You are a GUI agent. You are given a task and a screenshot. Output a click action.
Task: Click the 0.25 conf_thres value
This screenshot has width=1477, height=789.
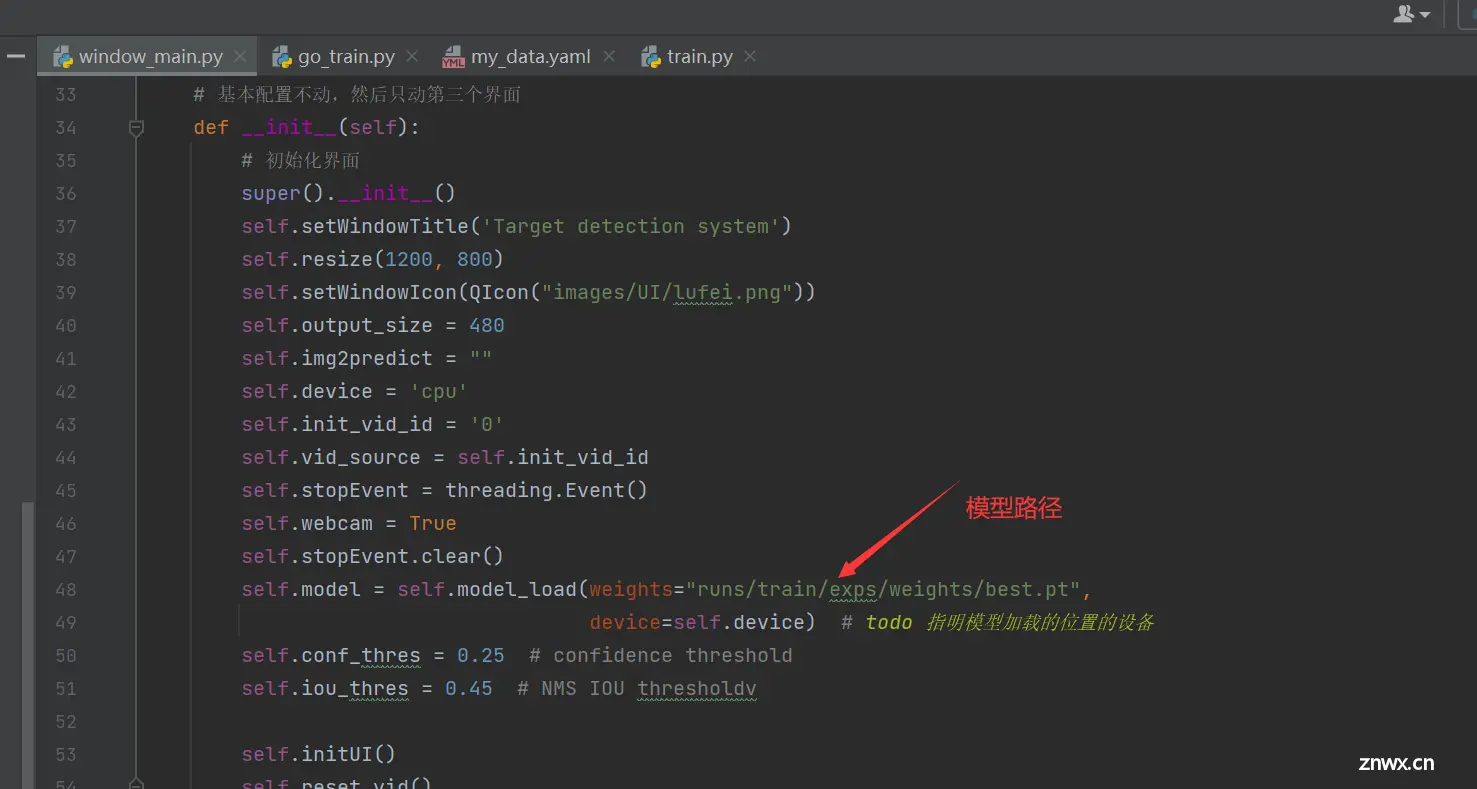(x=481, y=655)
